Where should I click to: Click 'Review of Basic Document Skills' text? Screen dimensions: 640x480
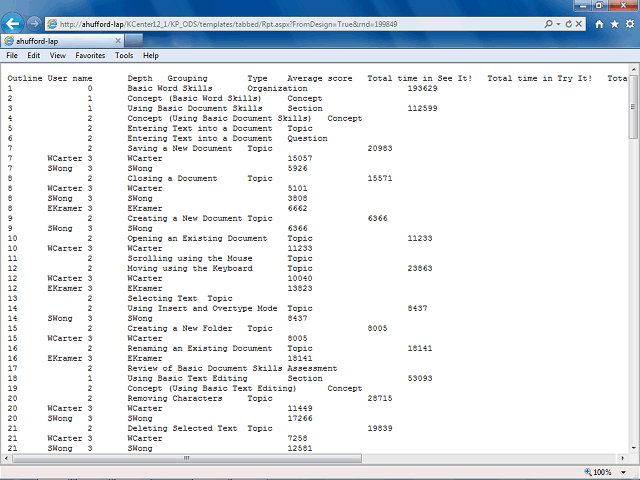point(205,368)
